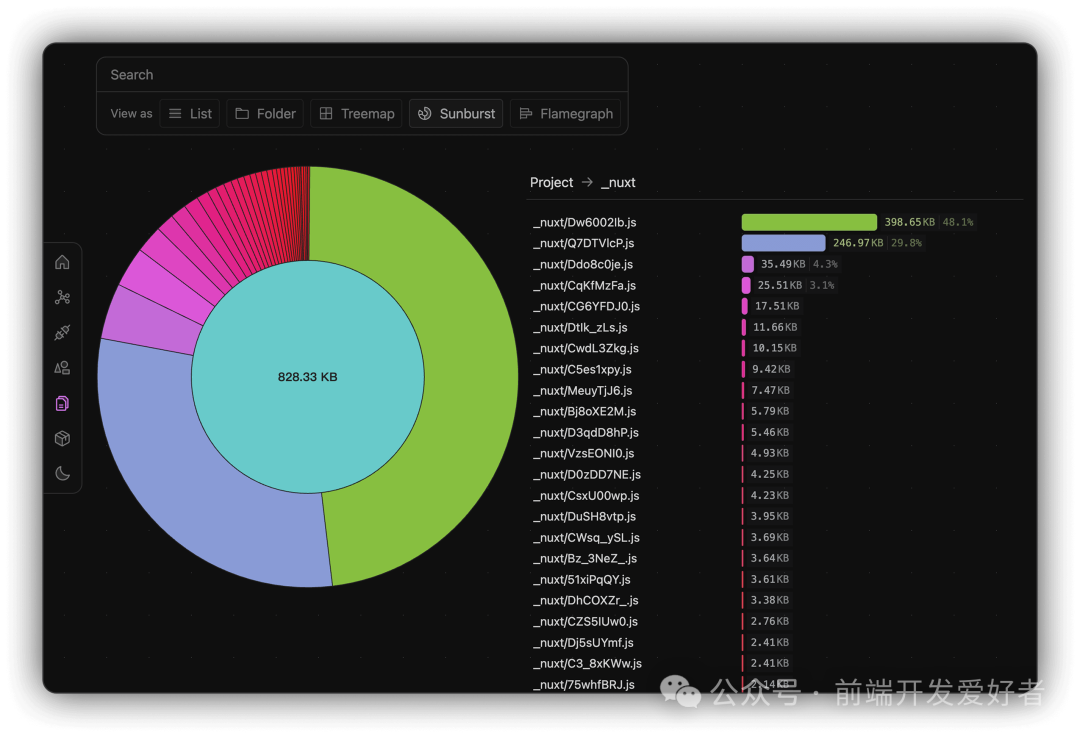
Task: Select the highlighted purple files icon
Action: click(x=62, y=403)
